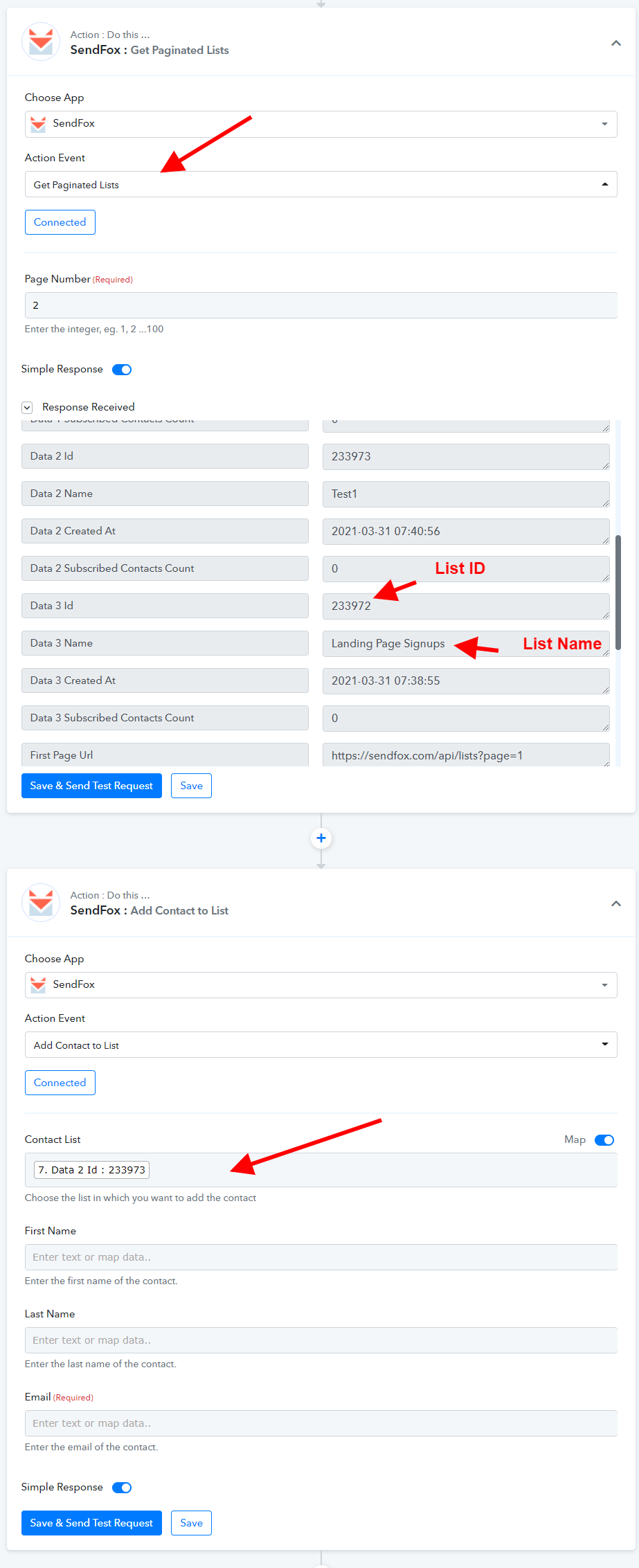Click the Data 3 Id label field
Viewport: 639px width, 1568px height.
tap(165, 606)
